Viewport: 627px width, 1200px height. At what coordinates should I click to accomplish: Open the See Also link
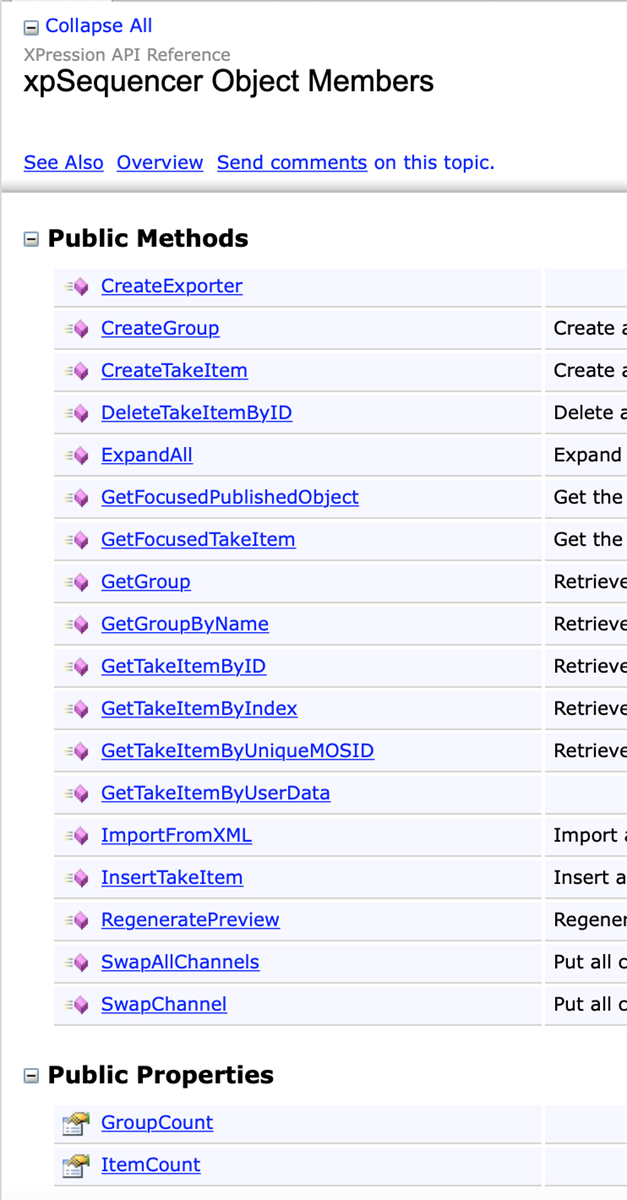pyautogui.click(x=63, y=162)
